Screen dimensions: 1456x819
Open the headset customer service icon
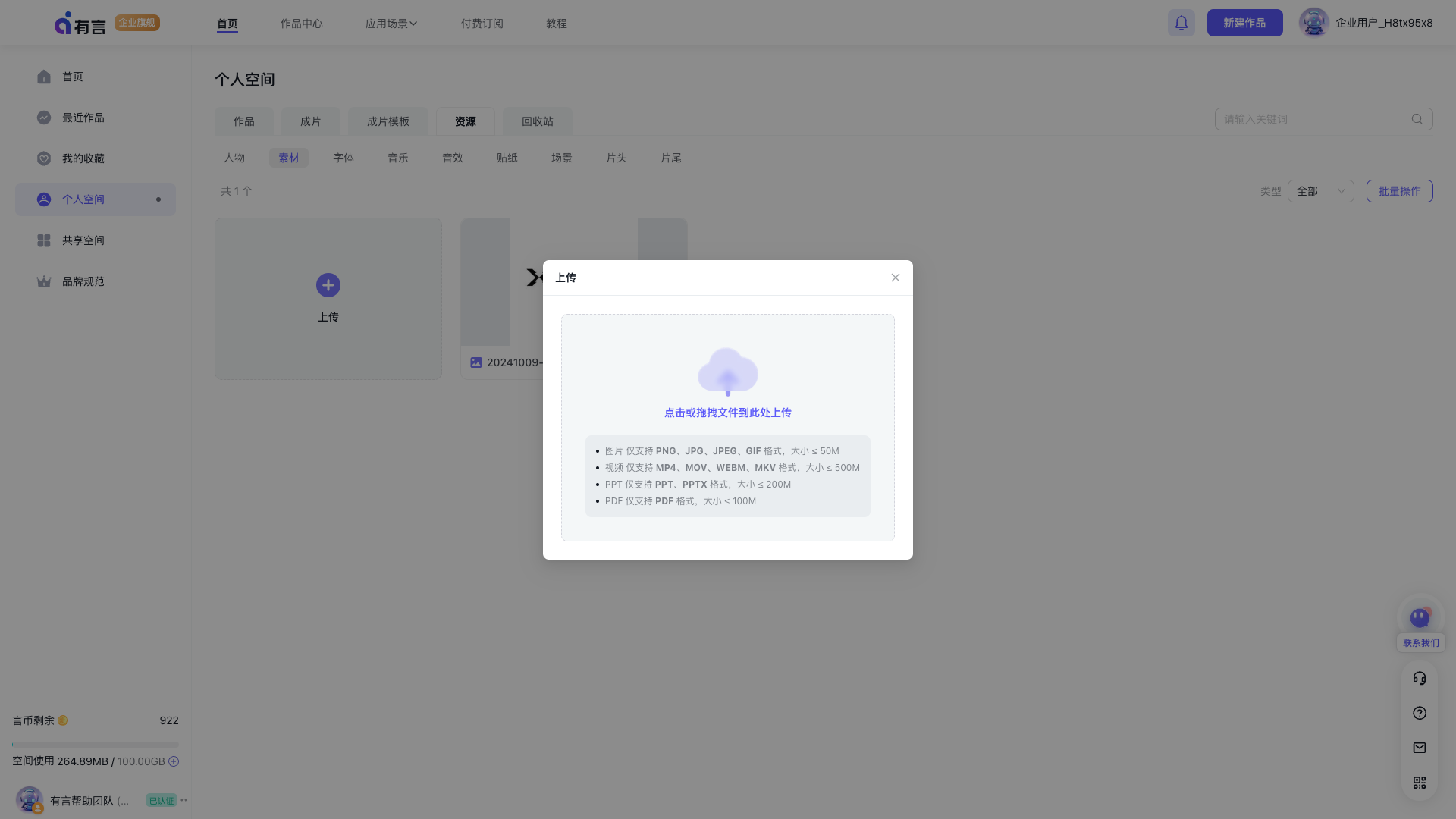1420,678
